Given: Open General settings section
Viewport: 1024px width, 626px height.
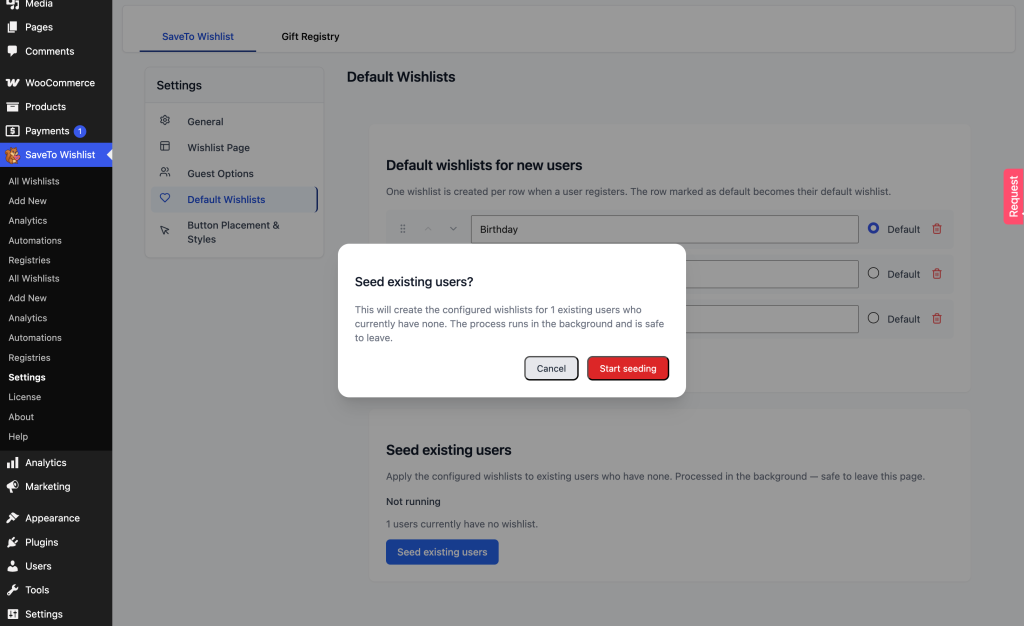Looking at the screenshot, I should click(x=234, y=121).
